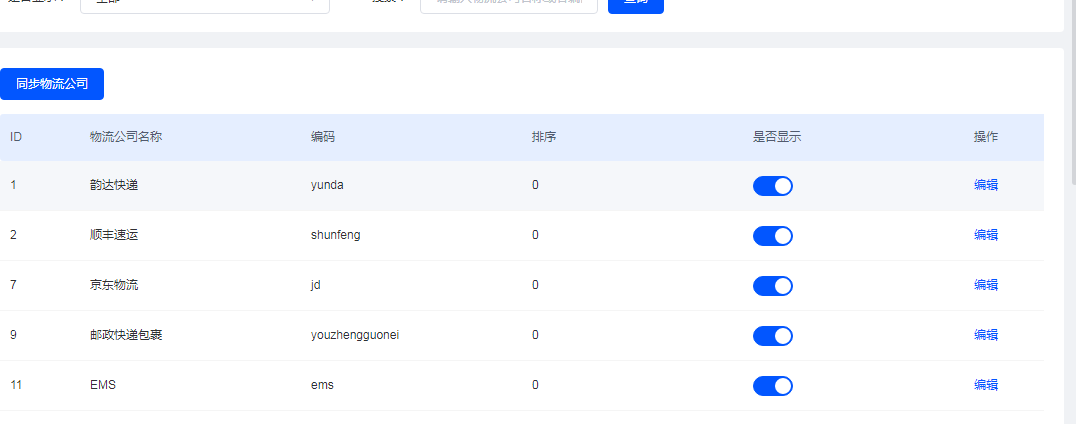The width and height of the screenshot is (1076, 424).
Task: Click the youzhengguonei code cell
Action: click(x=355, y=335)
